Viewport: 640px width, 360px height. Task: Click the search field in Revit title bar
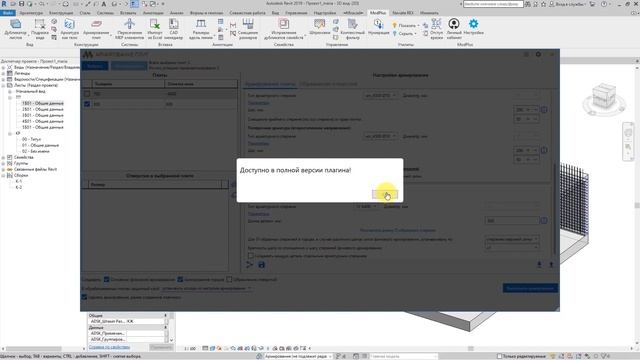tap(493, 4)
